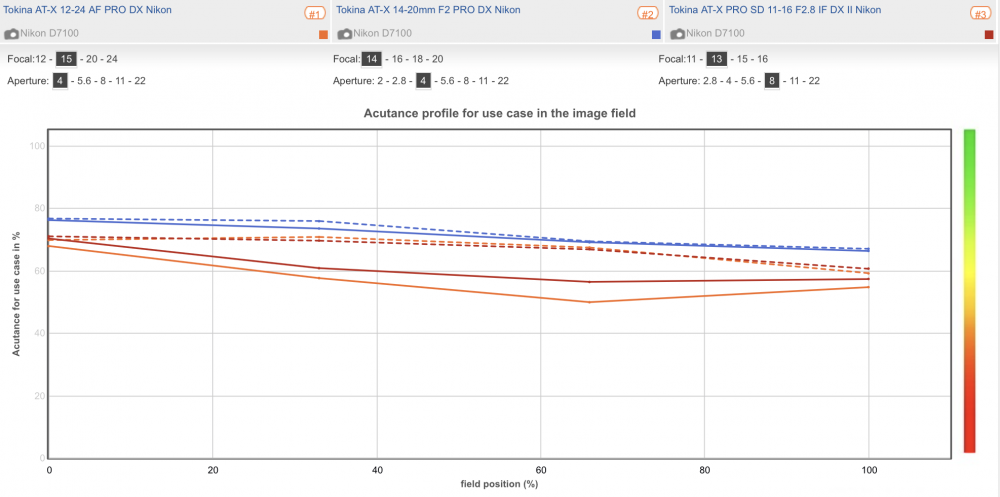
Task: Click the blue legend swatch for lens #2
Action: [656, 34]
